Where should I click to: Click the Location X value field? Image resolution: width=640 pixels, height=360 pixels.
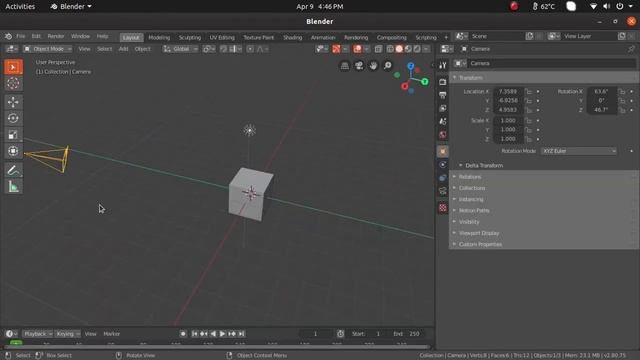tap(508, 91)
